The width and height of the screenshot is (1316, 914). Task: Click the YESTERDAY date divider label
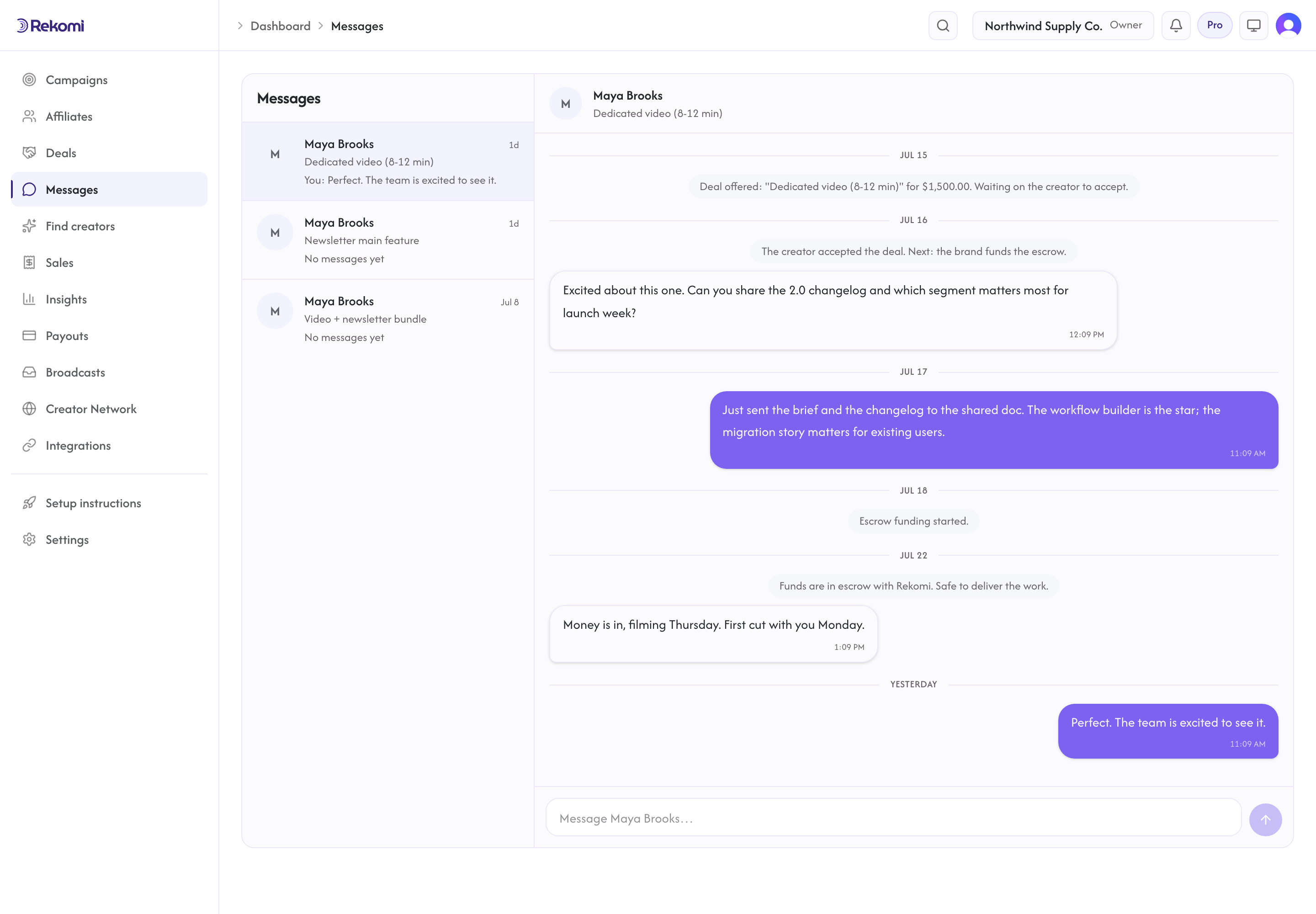coord(913,684)
